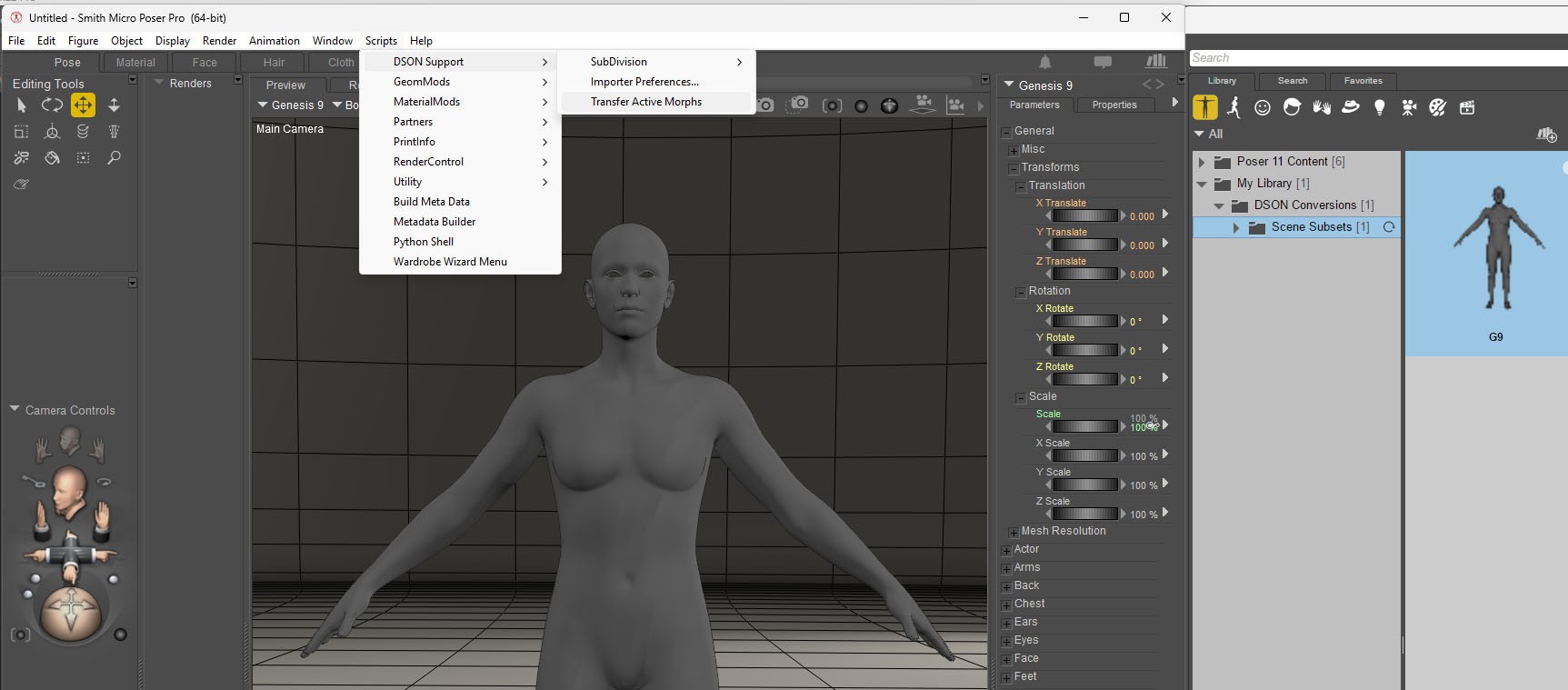Open the Face expressions category icon
Image resolution: width=1568 pixels, height=690 pixels.
click(x=1263, y=107)
